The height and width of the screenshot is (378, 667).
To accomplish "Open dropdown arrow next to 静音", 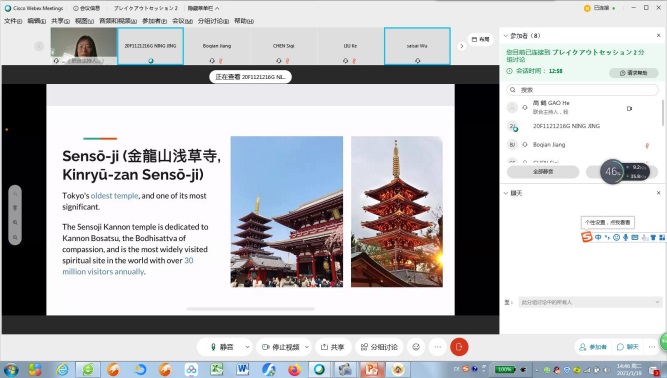I will tap(247, 347).
